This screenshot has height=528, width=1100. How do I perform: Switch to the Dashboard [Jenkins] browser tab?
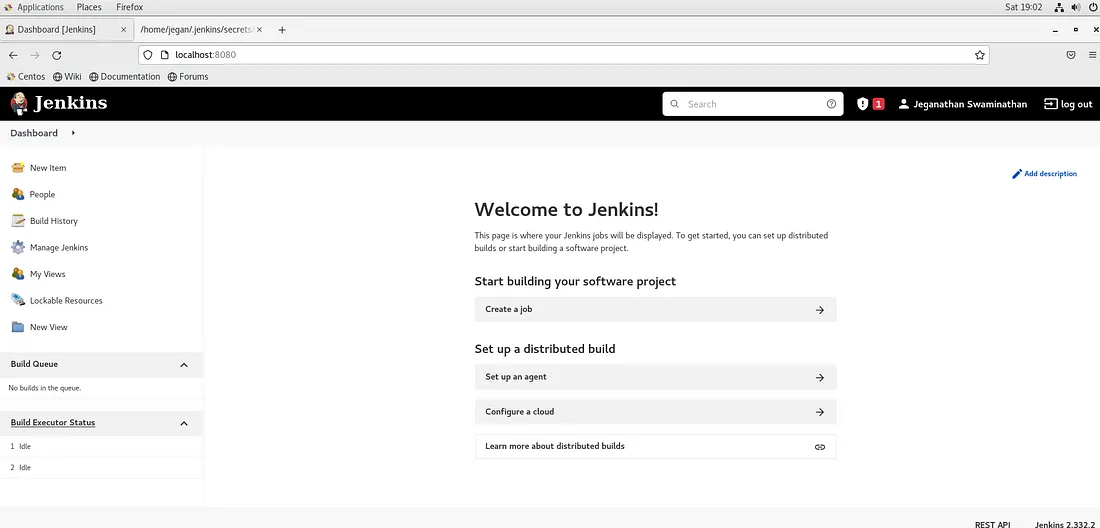click(x=66, y=29)
